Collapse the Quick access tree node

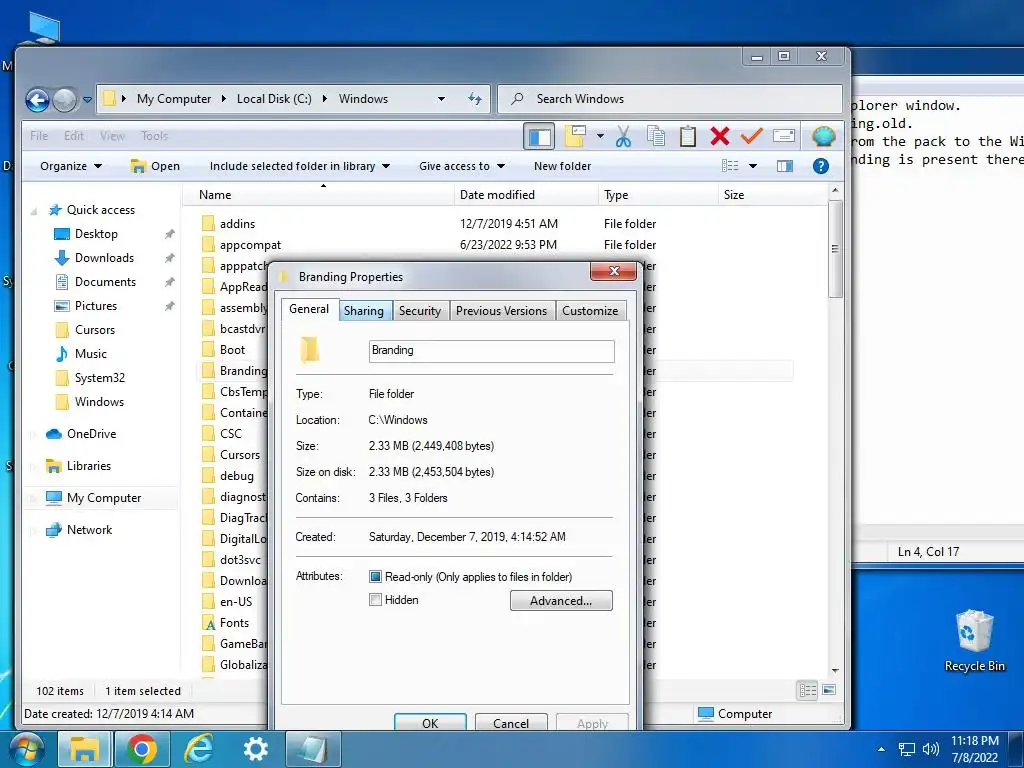33,211
